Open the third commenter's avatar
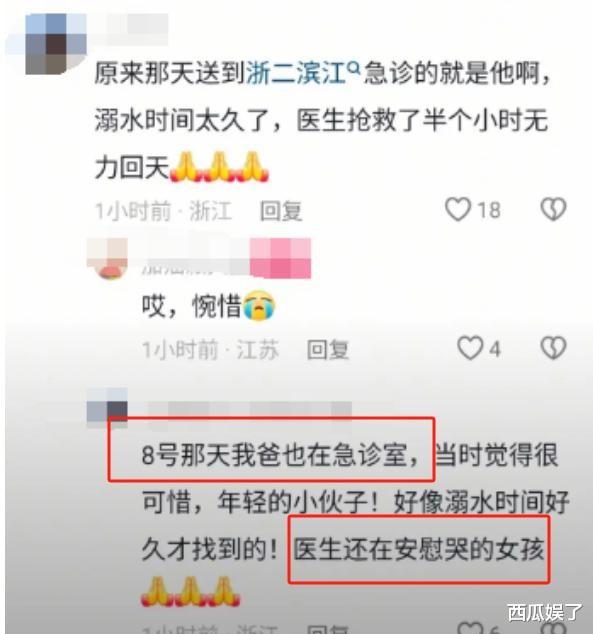The width and height of the screenshot is (593, 634). tap(108, 408)
